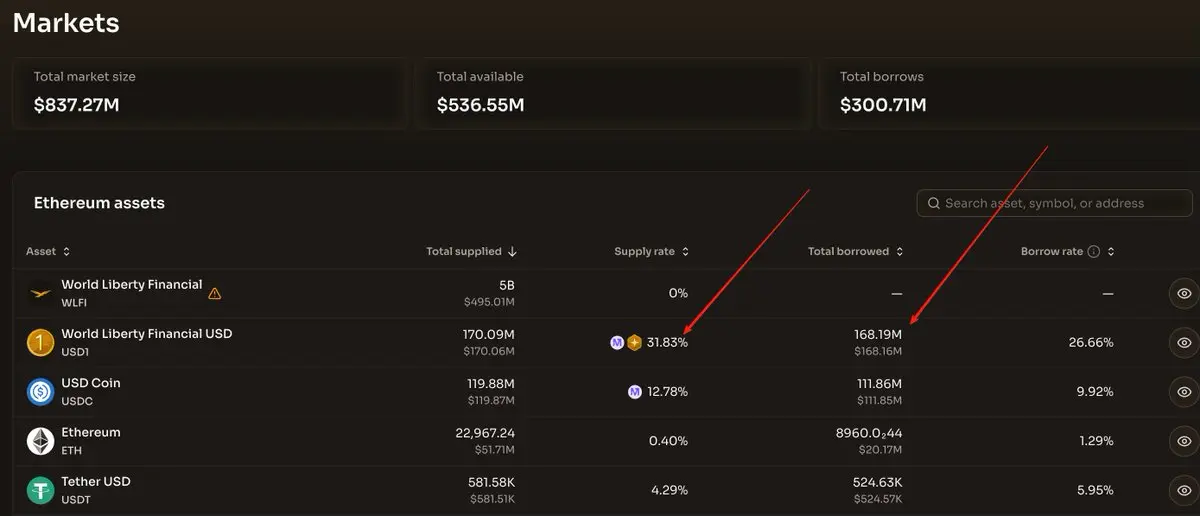Click the USDC token logo icon
Viewport: 1200px width, 516px height.
click(40, 392)
